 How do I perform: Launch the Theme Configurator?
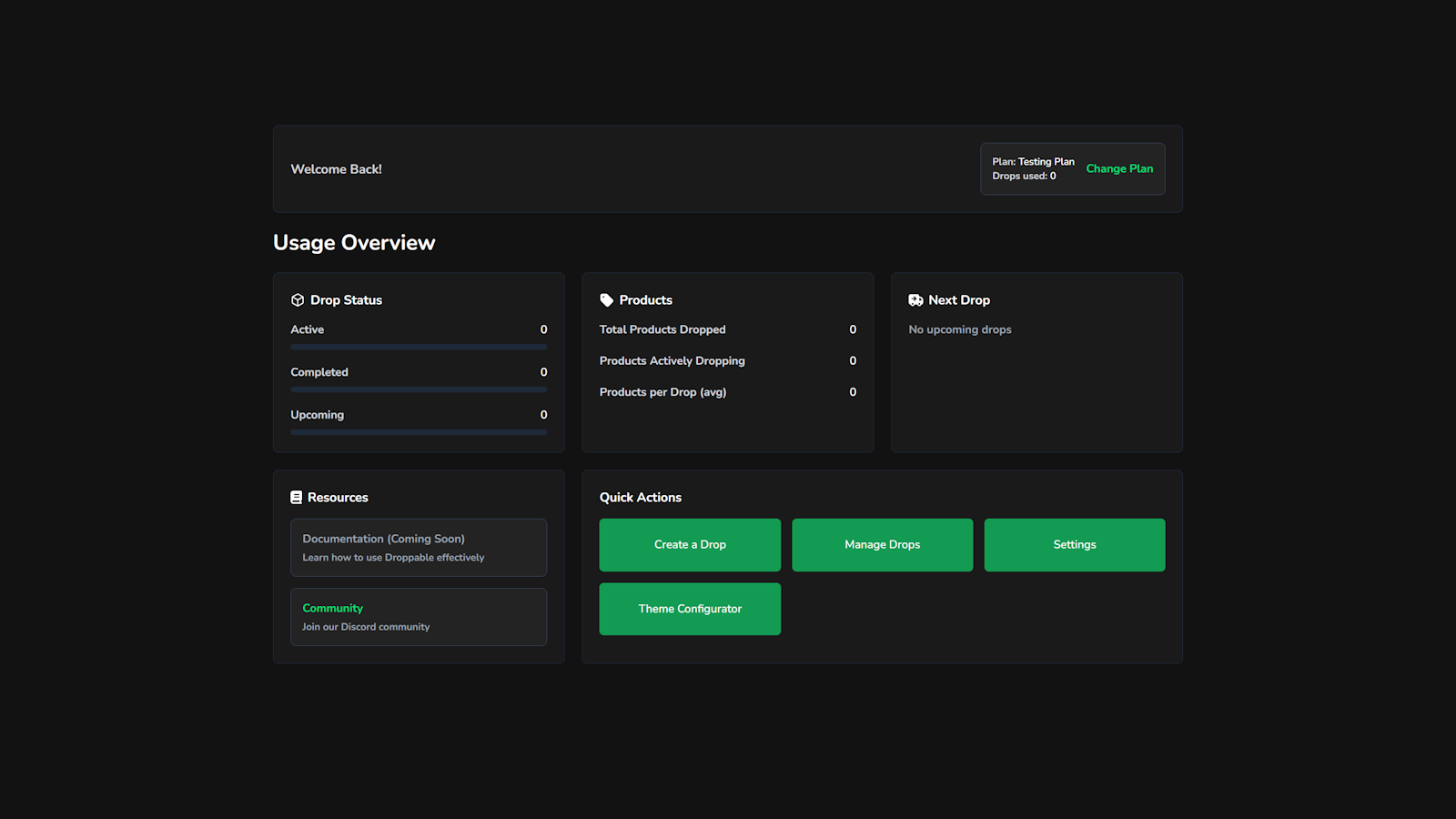click(x=689, y=609)
